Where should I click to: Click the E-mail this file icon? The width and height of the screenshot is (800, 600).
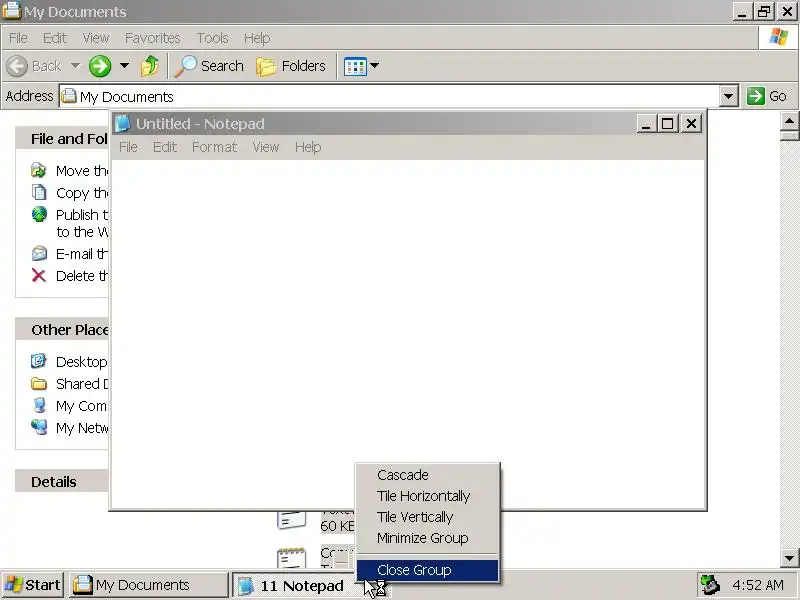pos(39,254)
